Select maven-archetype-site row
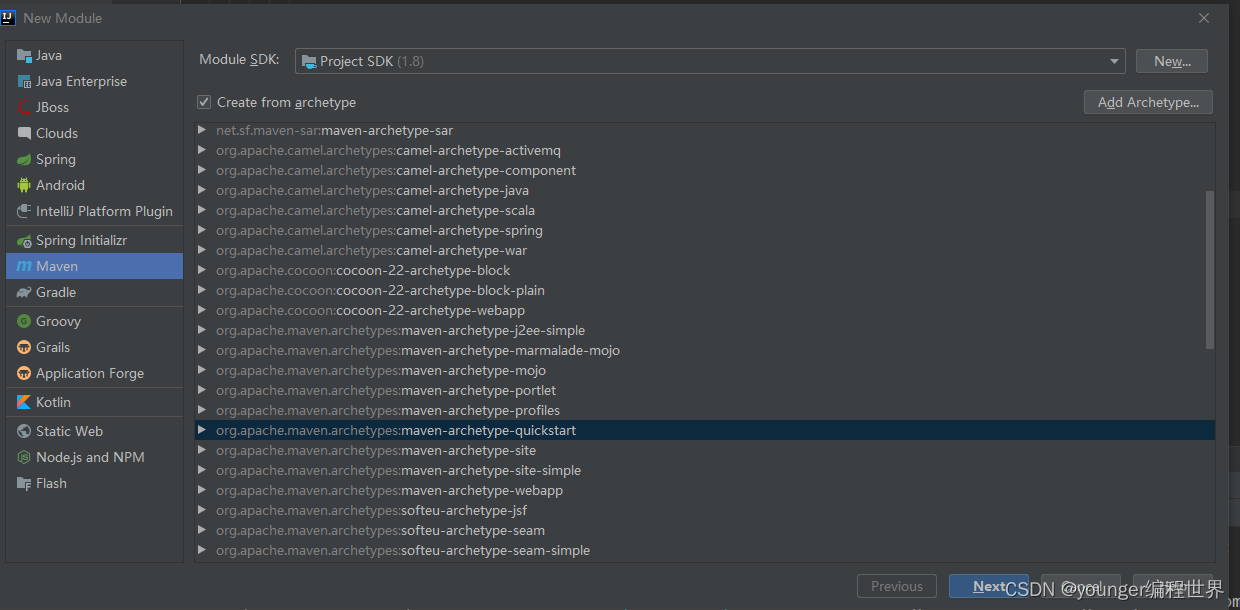Viewport: 1240px width, 610px height. (705, 450)
